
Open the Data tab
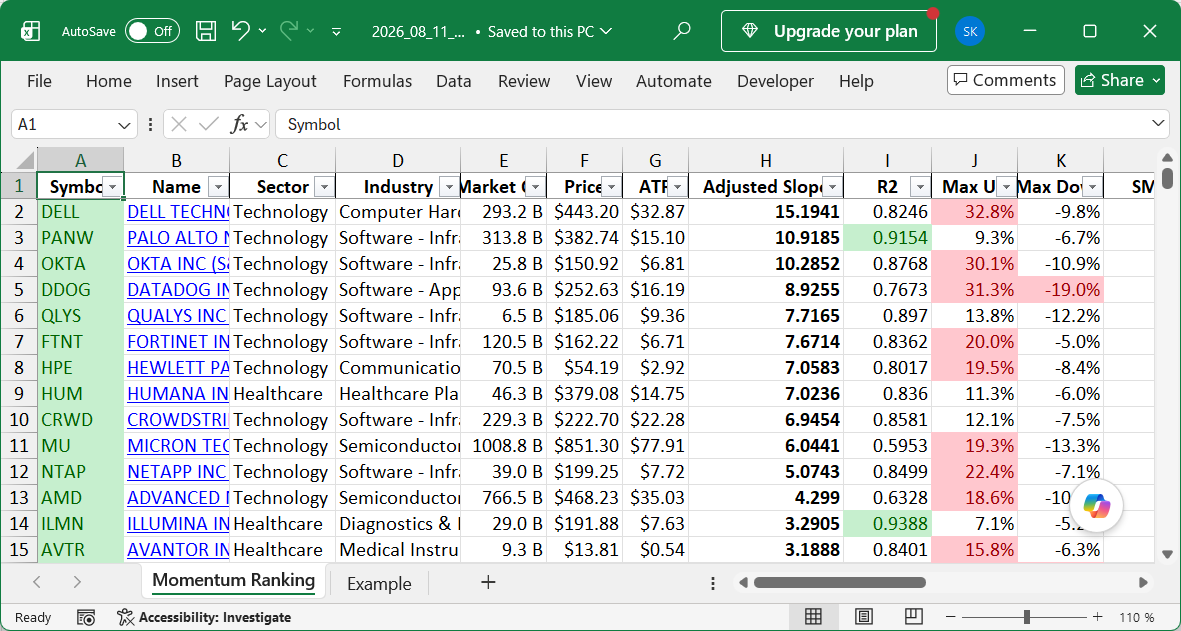453,81
